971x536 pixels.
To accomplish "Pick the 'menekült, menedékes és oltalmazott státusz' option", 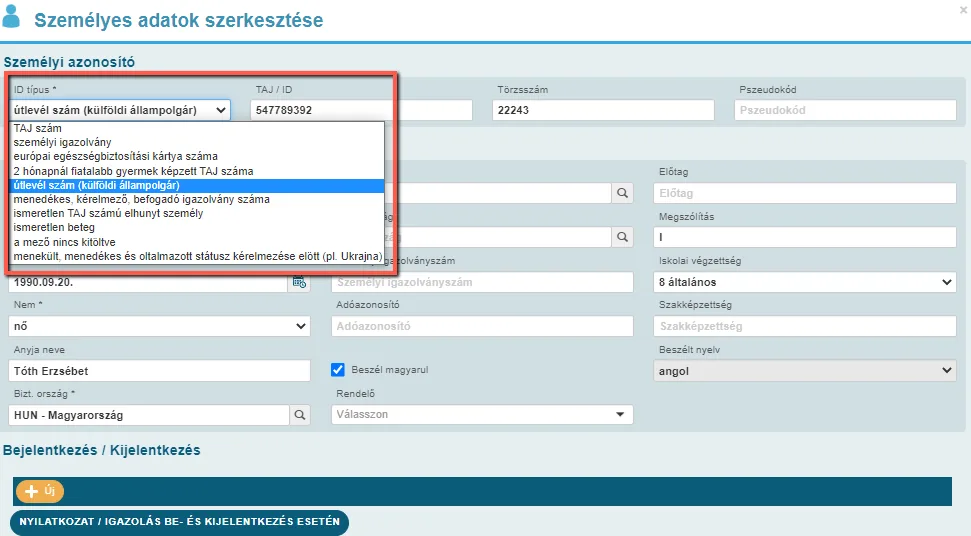I will coord(198,256).
